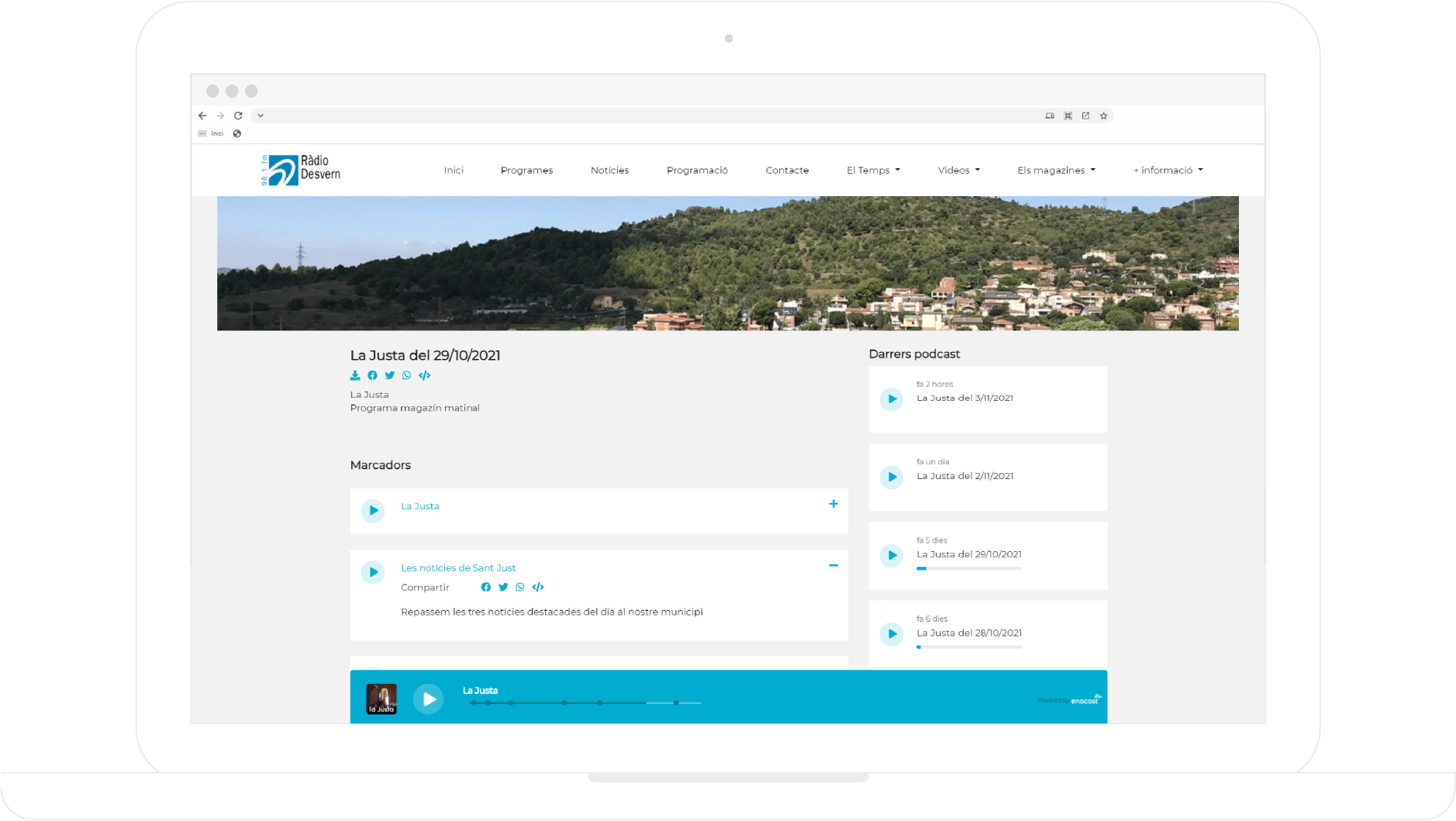Share Les notícies segment via WhatsApp
Screen dimensions: 1456x821
click(x=520, y=588)
